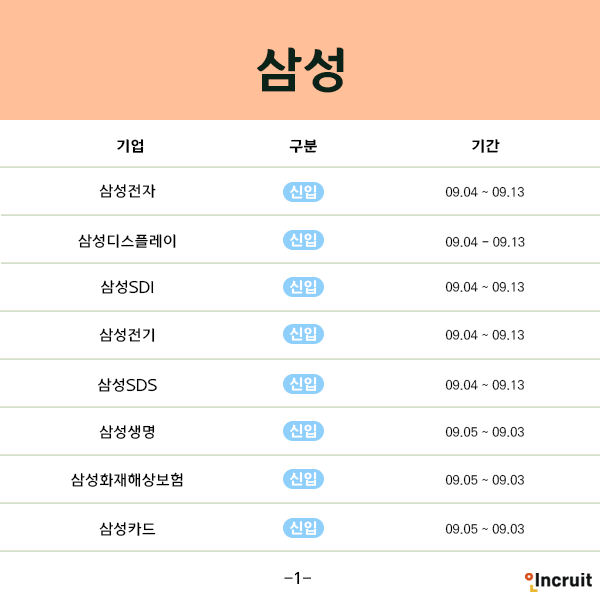The width and height of the screenshot is (600, 600).
Task: Click the 신입 badge for 삼성전자
Action: pos(303,192)
